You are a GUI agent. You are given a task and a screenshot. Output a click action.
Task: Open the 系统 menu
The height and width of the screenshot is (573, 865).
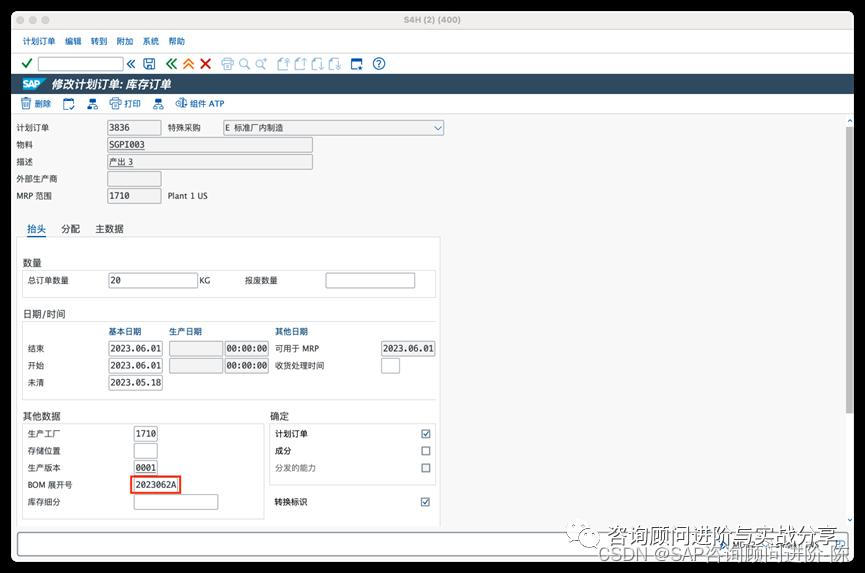point(151,41)
